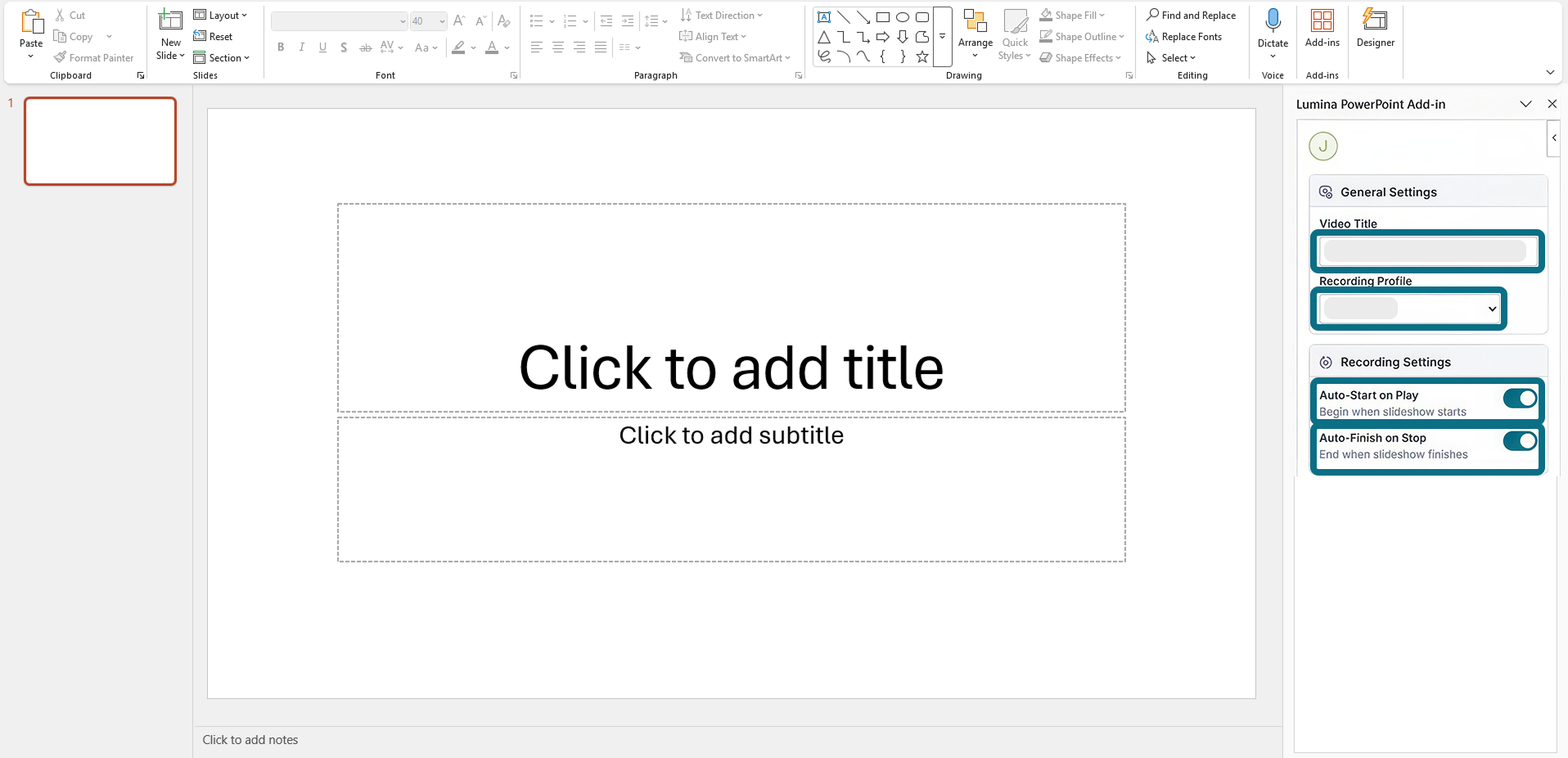Open the Add-ins button
1568x758 pixels.
coord(1322,29)
